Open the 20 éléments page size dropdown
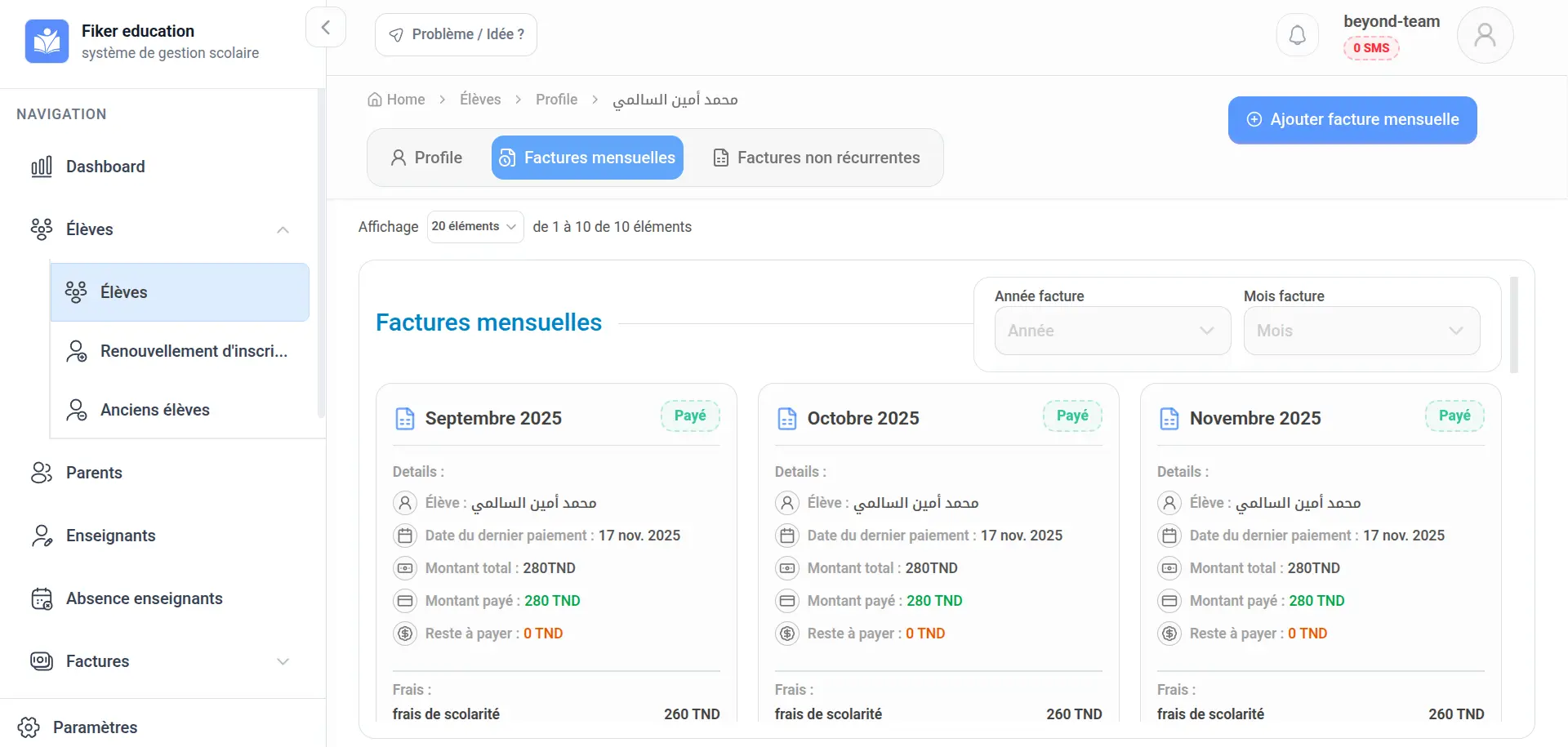Image resolution: width=1568 pixels, height=747 pixels. pyautogui.click(x=474, y=227)
